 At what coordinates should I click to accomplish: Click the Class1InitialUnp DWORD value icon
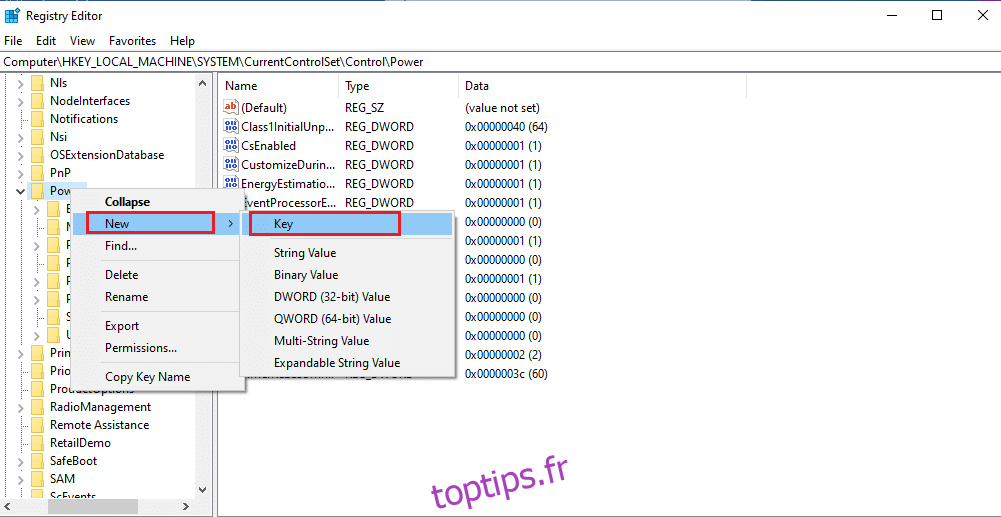(x=231, y=127)
